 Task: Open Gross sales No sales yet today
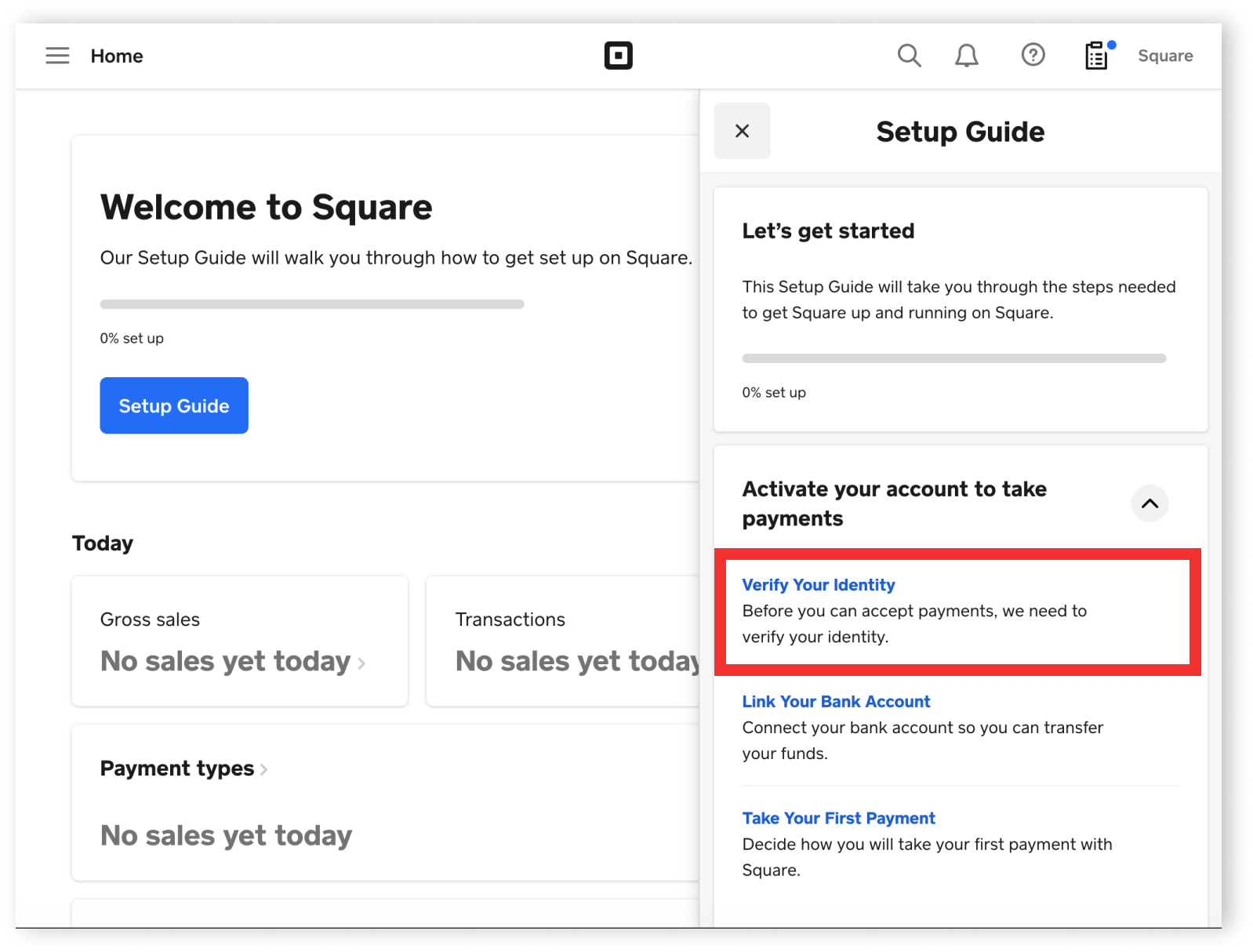(233, 661)
